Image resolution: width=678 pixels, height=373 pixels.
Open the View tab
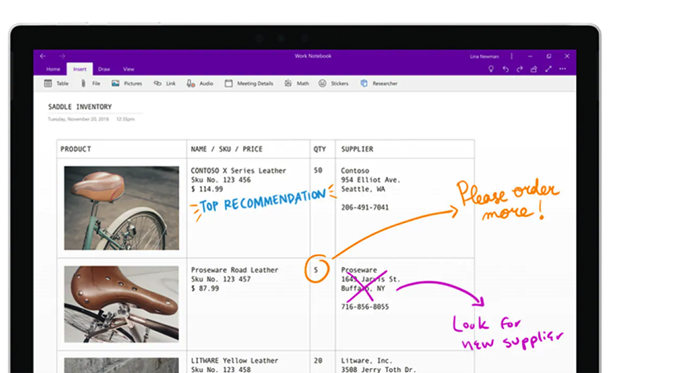click(x=128, y=69)
